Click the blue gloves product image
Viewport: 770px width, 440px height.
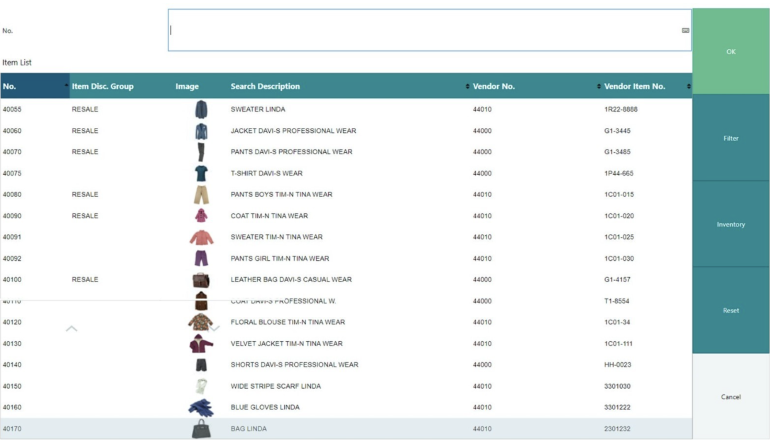(x=201, y=407)
